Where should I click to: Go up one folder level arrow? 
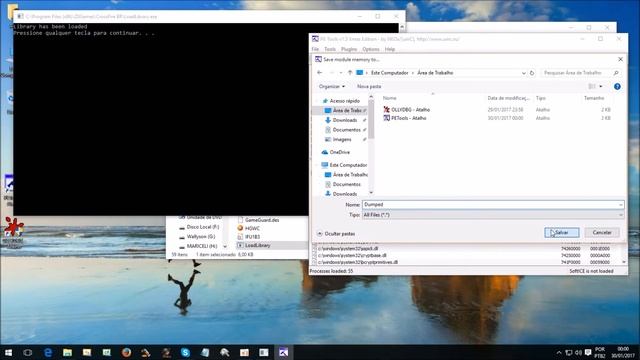coord(350,73)
